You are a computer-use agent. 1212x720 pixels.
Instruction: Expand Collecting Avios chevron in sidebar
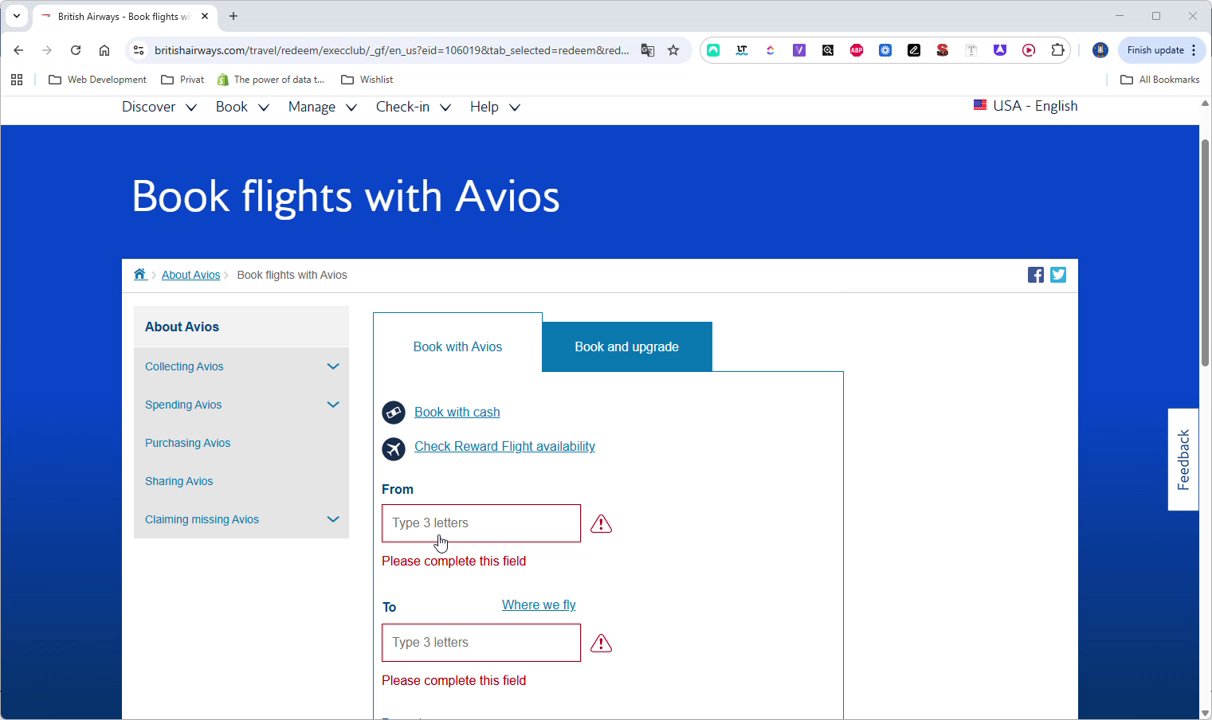[333, 367]
